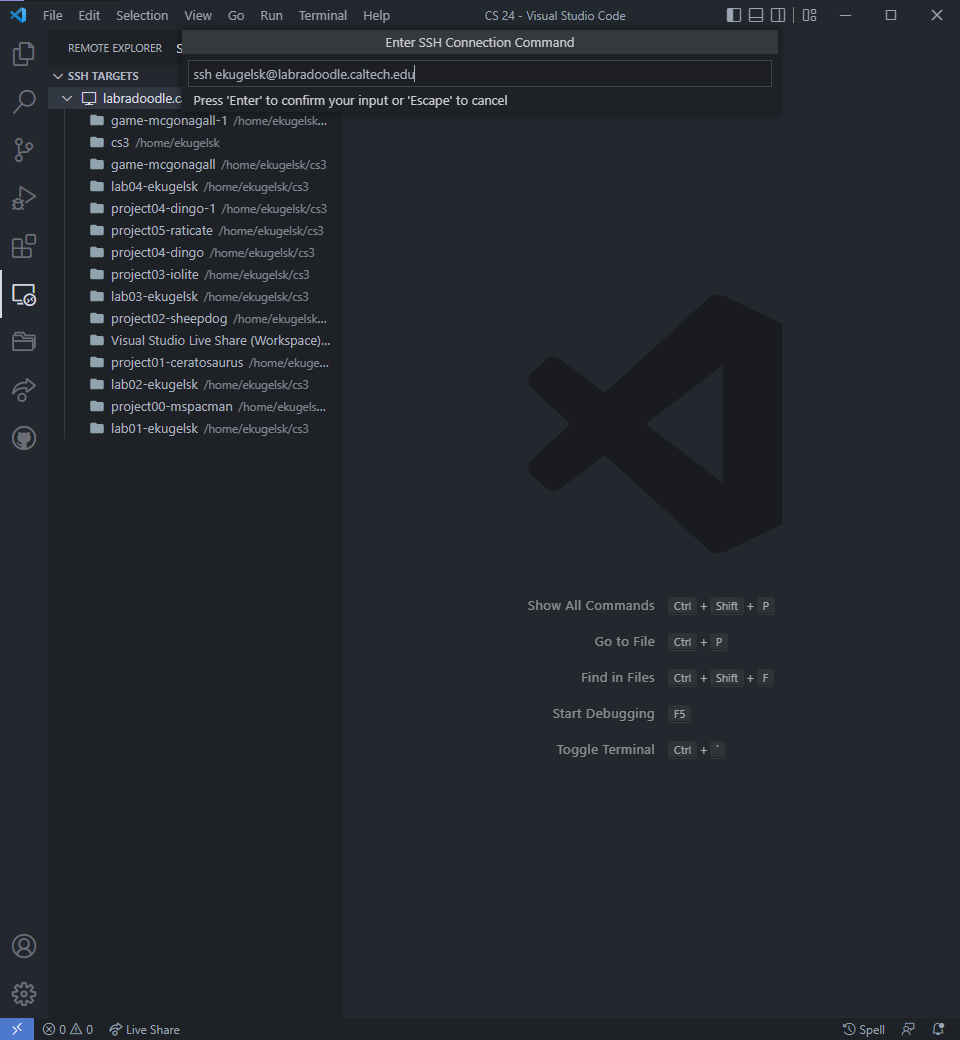960x1040 pixels.
Task: Open the Explorer view in activity bar
Action: 24,54
